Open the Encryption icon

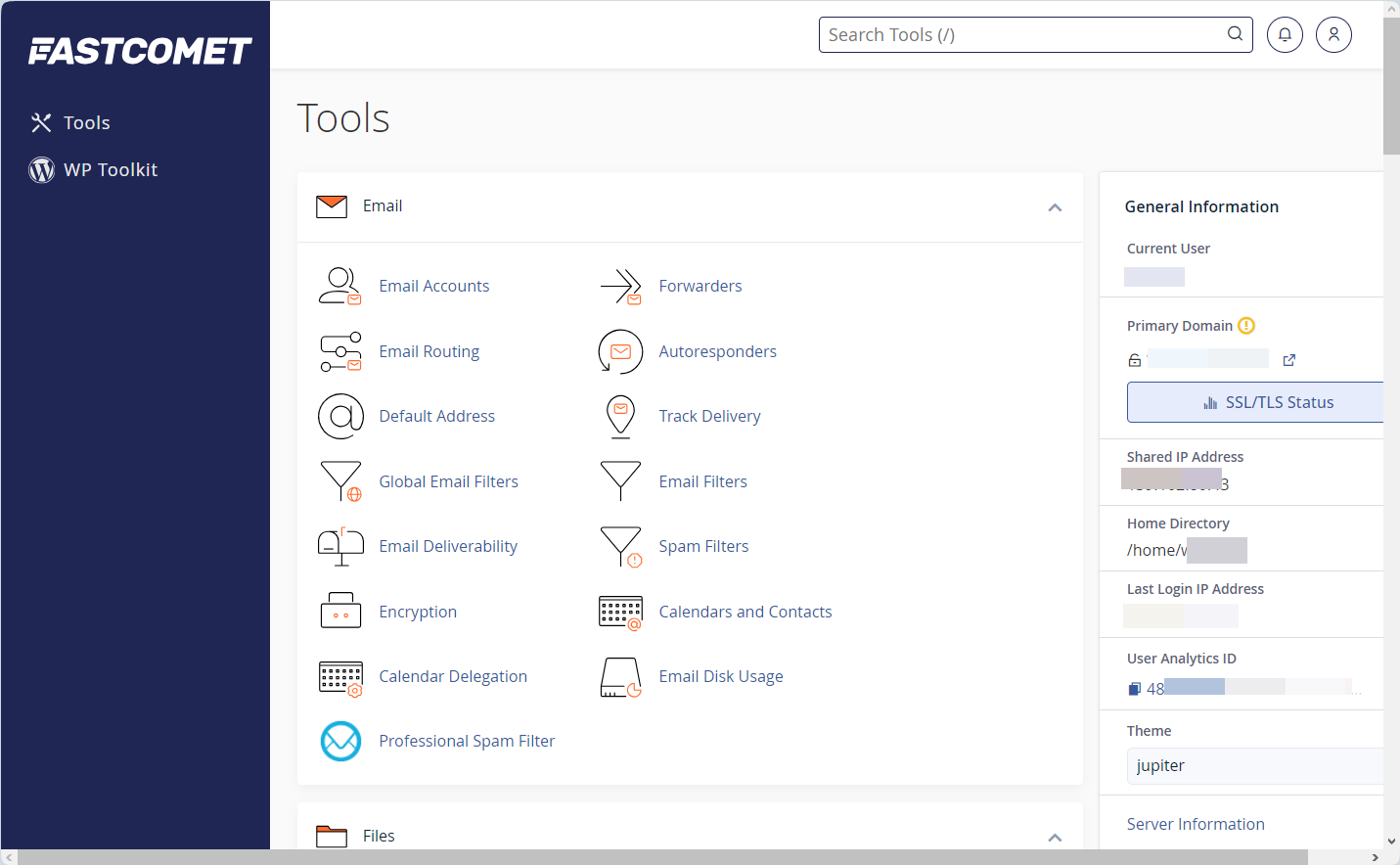340,612
